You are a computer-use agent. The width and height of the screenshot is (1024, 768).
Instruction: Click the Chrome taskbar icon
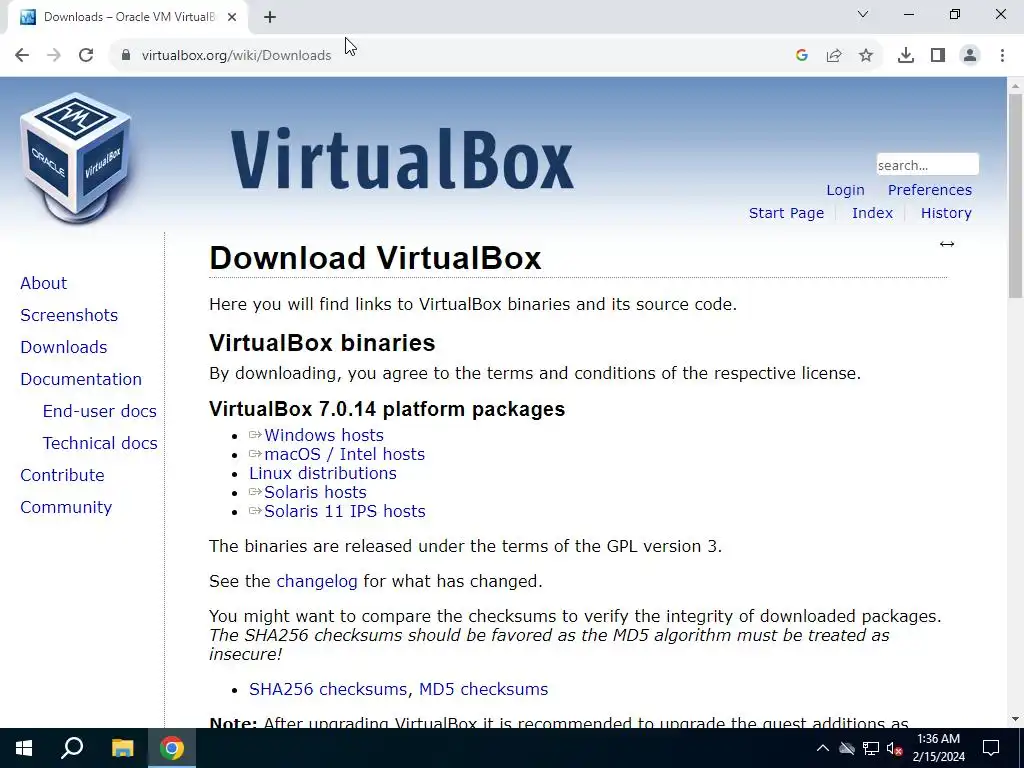click(172, 748)
